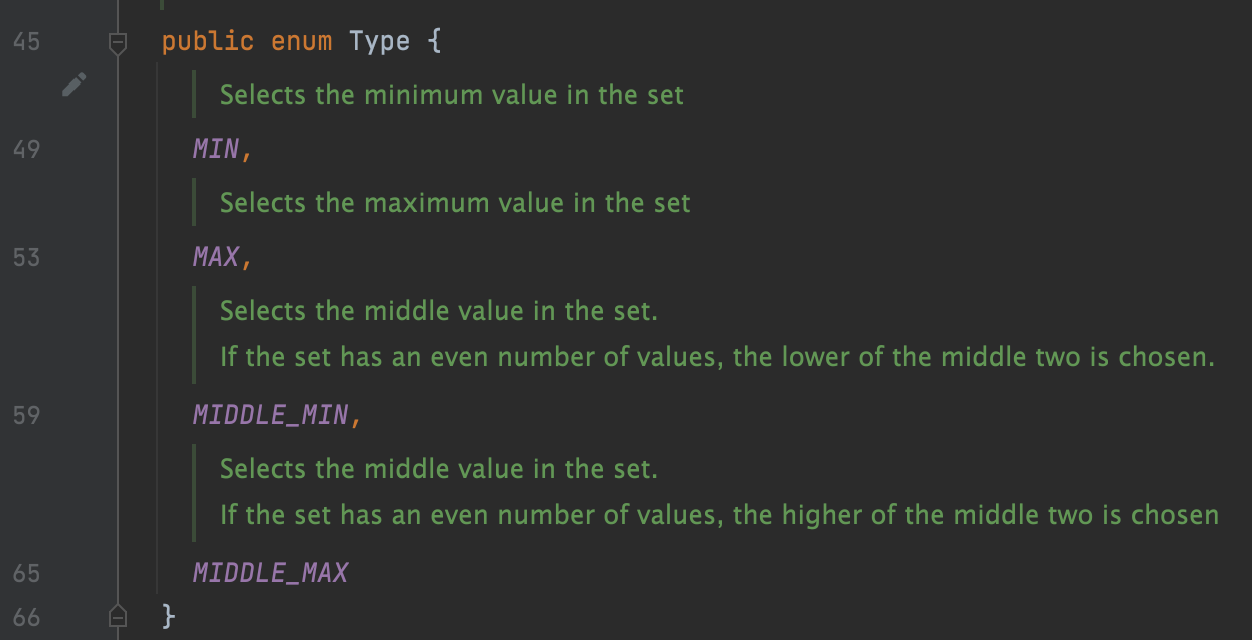Click the 'lower of the middle two' comment line
This screenshot has width=1252, height=640.
[717, 357]
